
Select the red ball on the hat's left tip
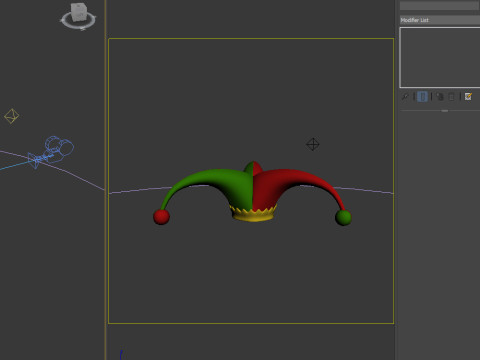coord(161,217)
